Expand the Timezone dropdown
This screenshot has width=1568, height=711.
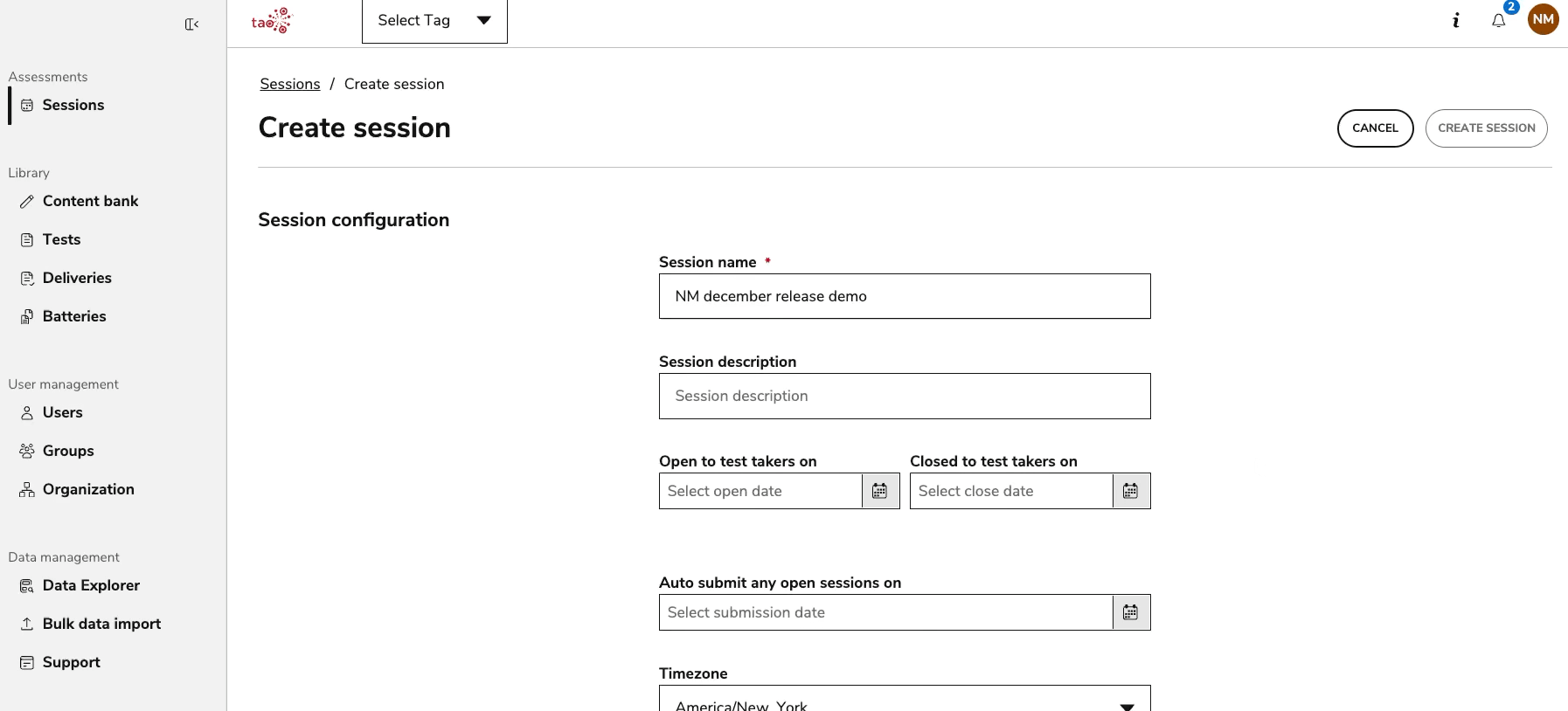tap(905, 701)
